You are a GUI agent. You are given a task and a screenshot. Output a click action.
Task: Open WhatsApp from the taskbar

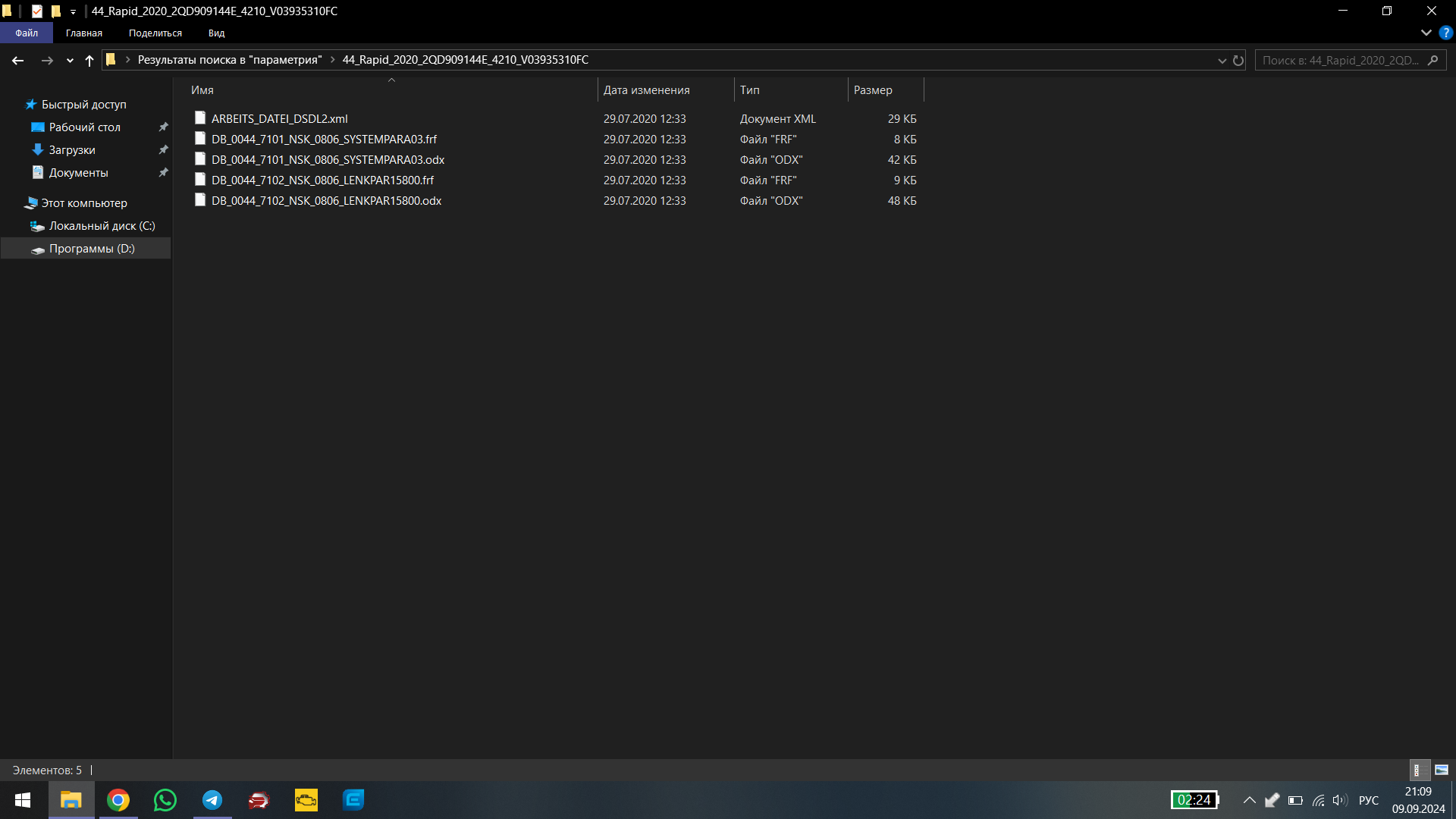165,800
